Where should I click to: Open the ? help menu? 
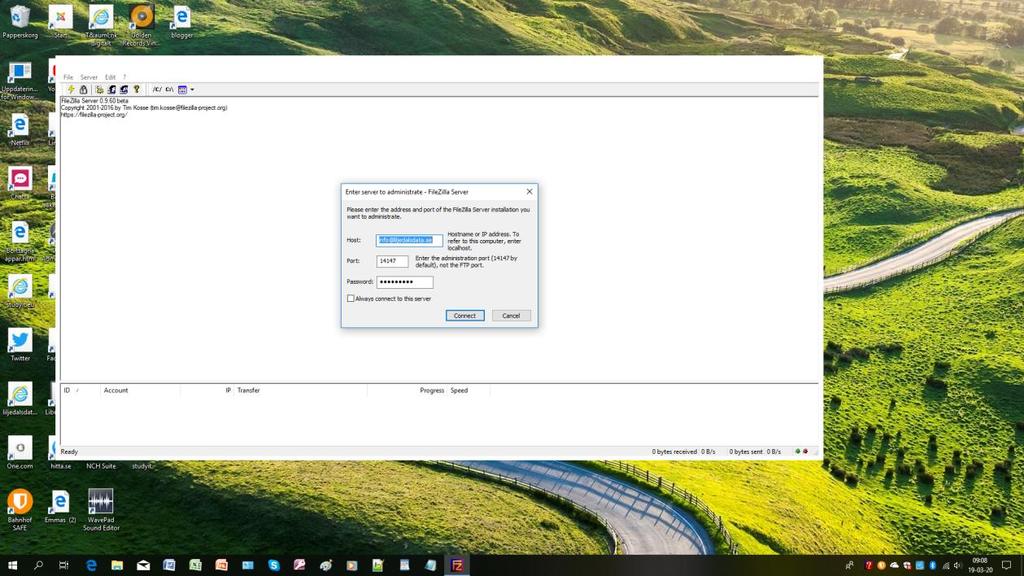tap(124, 77)
